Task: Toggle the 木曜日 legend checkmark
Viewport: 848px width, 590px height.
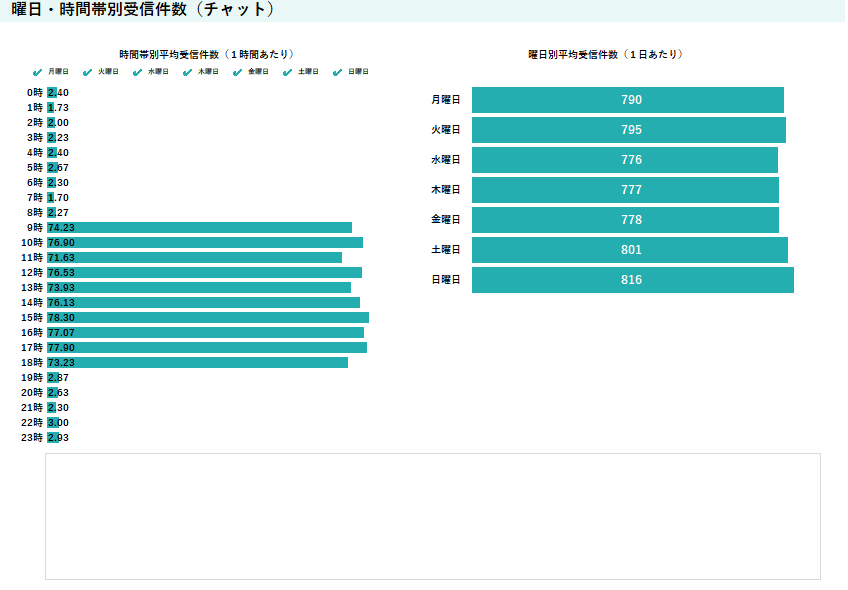Action: (x=188, y=72)
